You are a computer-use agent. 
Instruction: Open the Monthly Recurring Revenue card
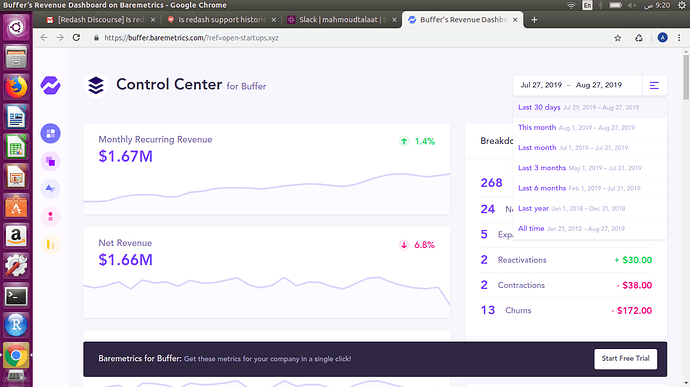click(x=267, y=169)
